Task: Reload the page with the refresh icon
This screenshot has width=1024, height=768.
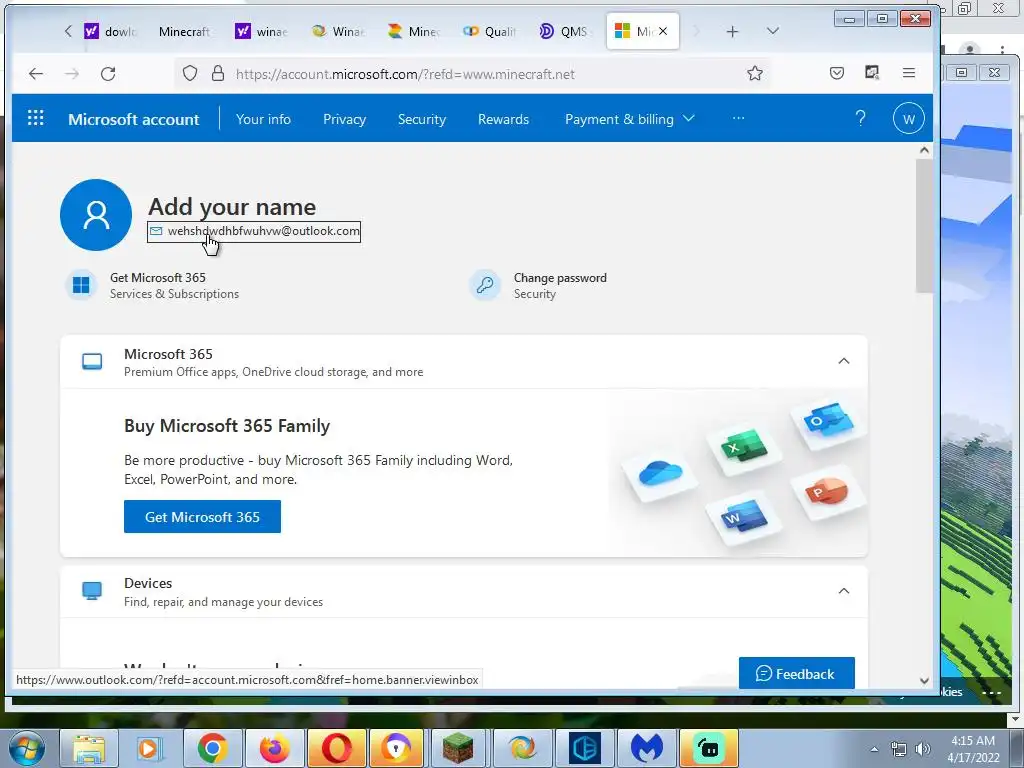Action: 108,74
